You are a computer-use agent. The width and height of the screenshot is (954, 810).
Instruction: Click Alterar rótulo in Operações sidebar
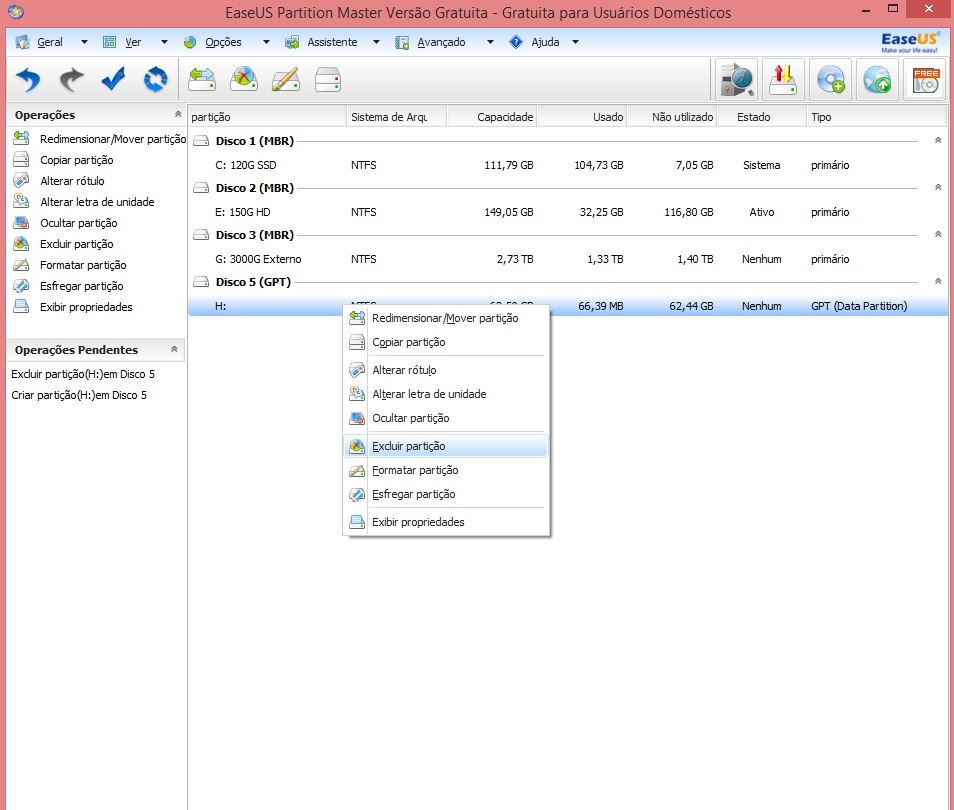point(72,181)
